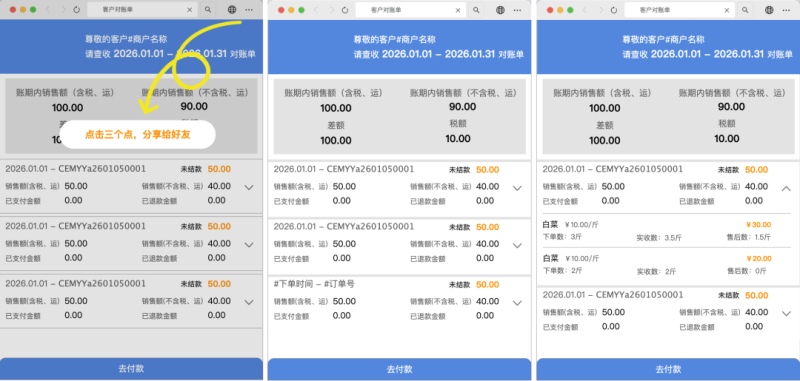Click the 点击三个点,分享给好友 tooltip bubble

138,135
